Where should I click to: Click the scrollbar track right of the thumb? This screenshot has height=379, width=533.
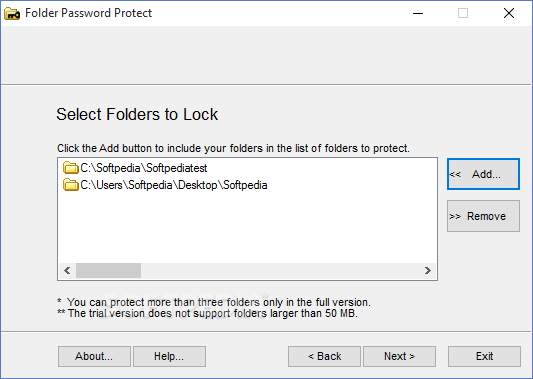pos(280,271)
